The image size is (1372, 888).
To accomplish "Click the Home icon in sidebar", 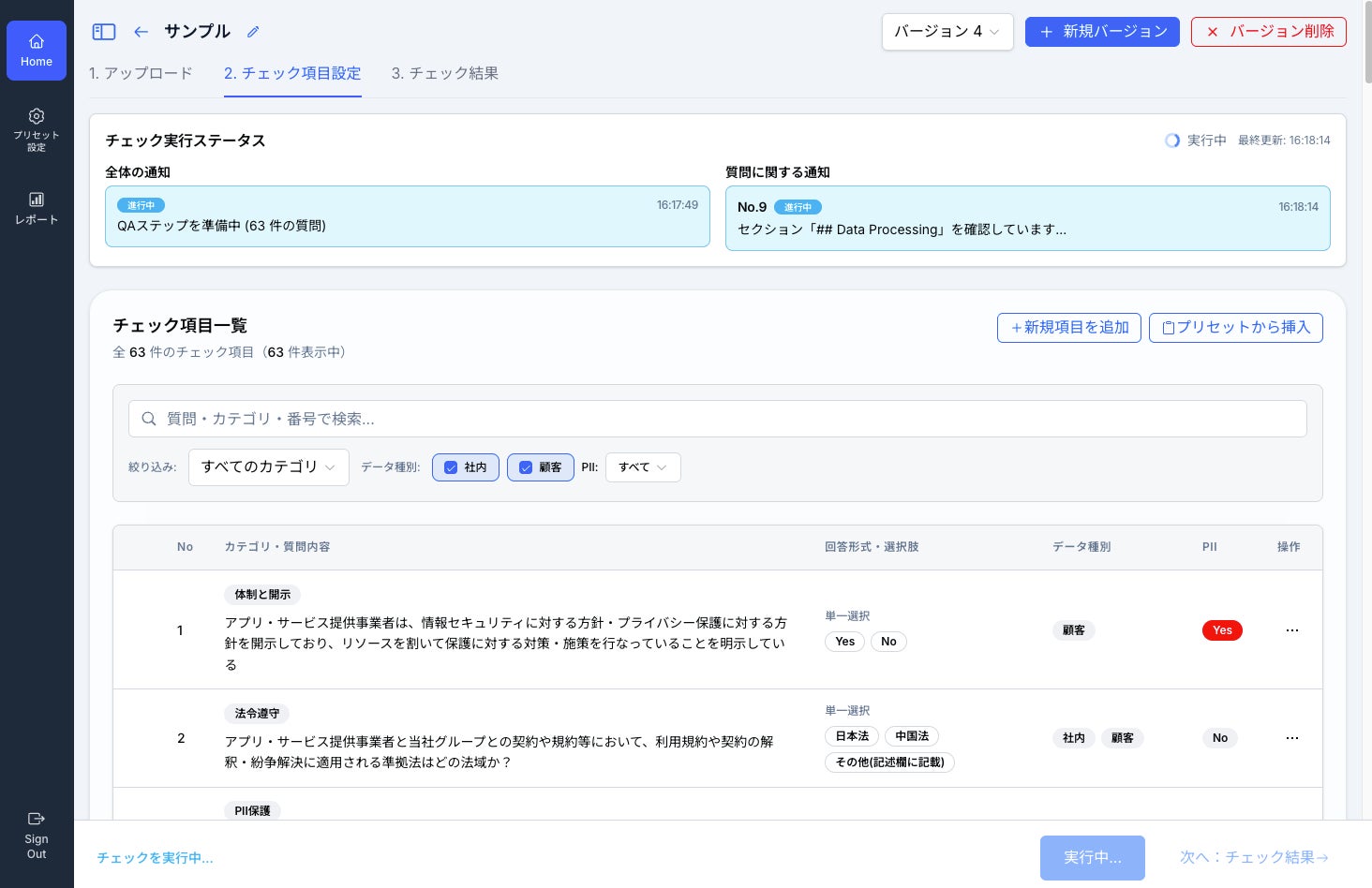I will (37, 42).
